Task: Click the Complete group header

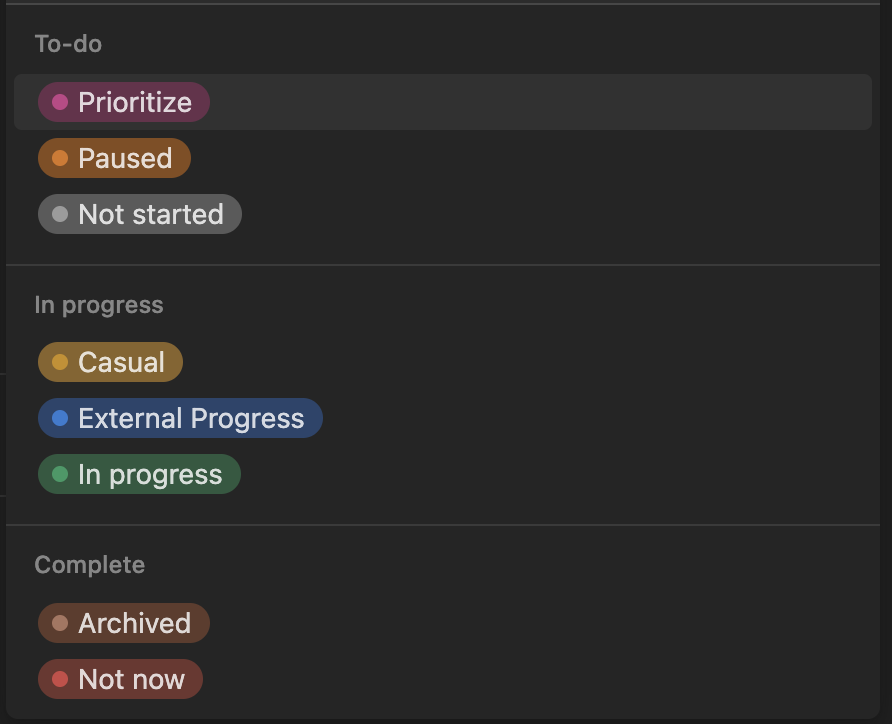Action: (89, 565)
